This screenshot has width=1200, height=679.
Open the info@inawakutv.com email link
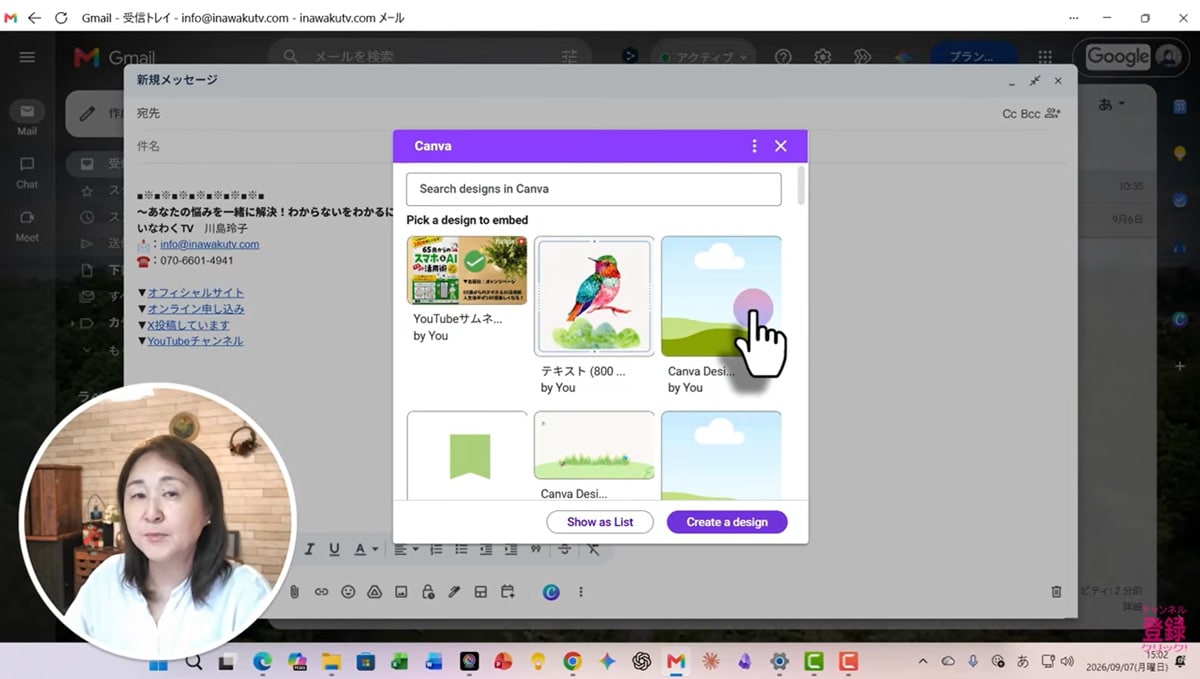[209, 244]
